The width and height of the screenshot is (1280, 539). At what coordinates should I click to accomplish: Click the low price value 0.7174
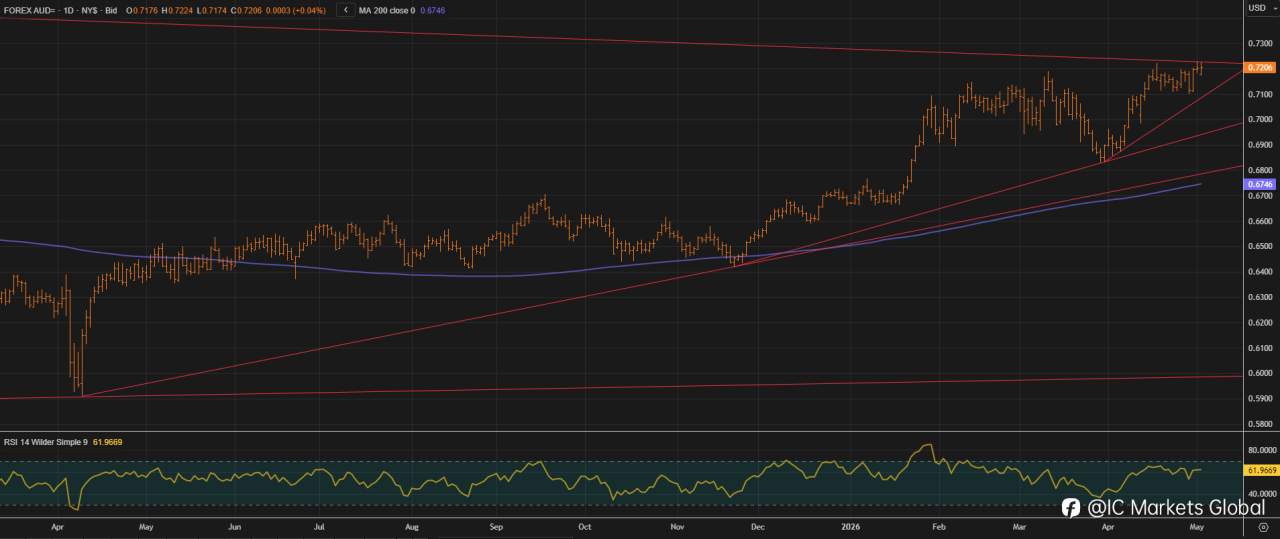click(214, 9)
